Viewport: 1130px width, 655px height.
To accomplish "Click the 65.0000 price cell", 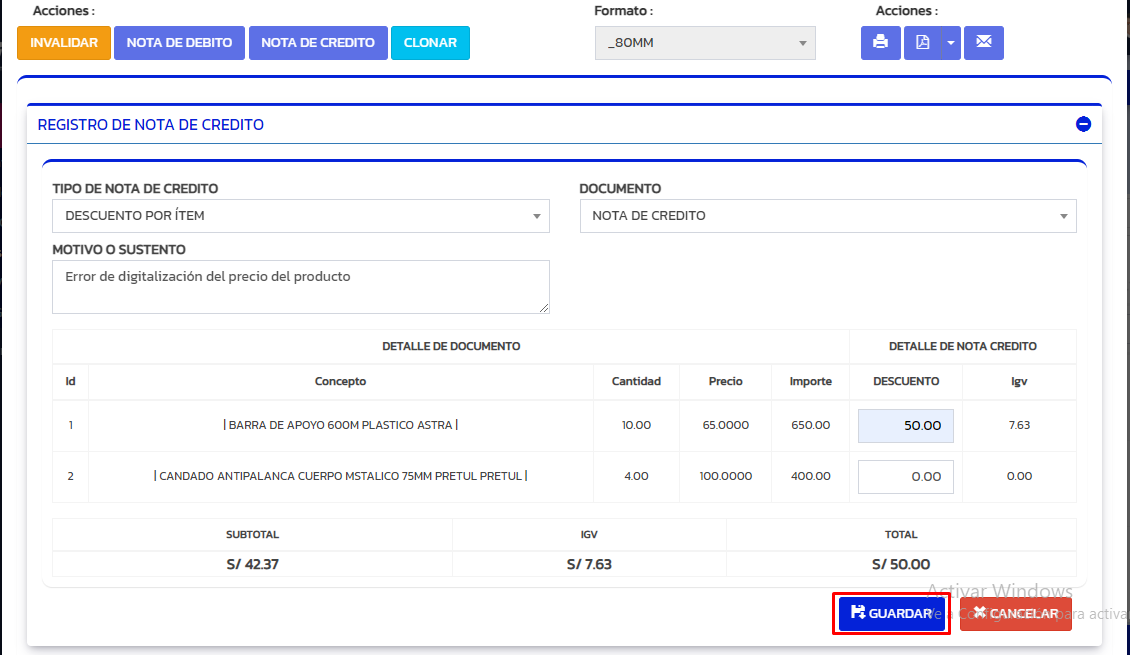I will coord(725,425).
